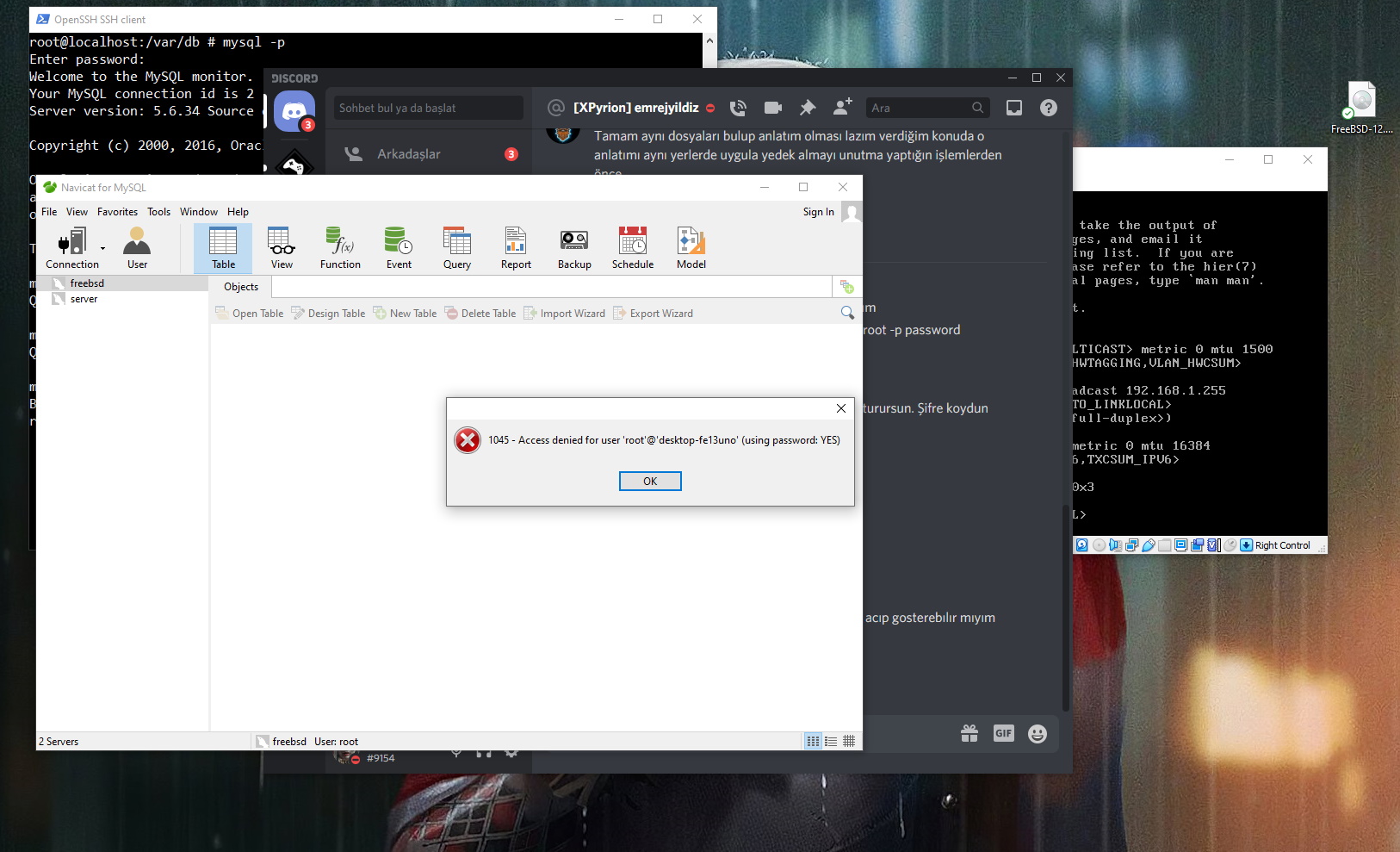Open the Backup tool in Navicat
The height and width of the screenshot is (852, 1400).
coord(574,248)
